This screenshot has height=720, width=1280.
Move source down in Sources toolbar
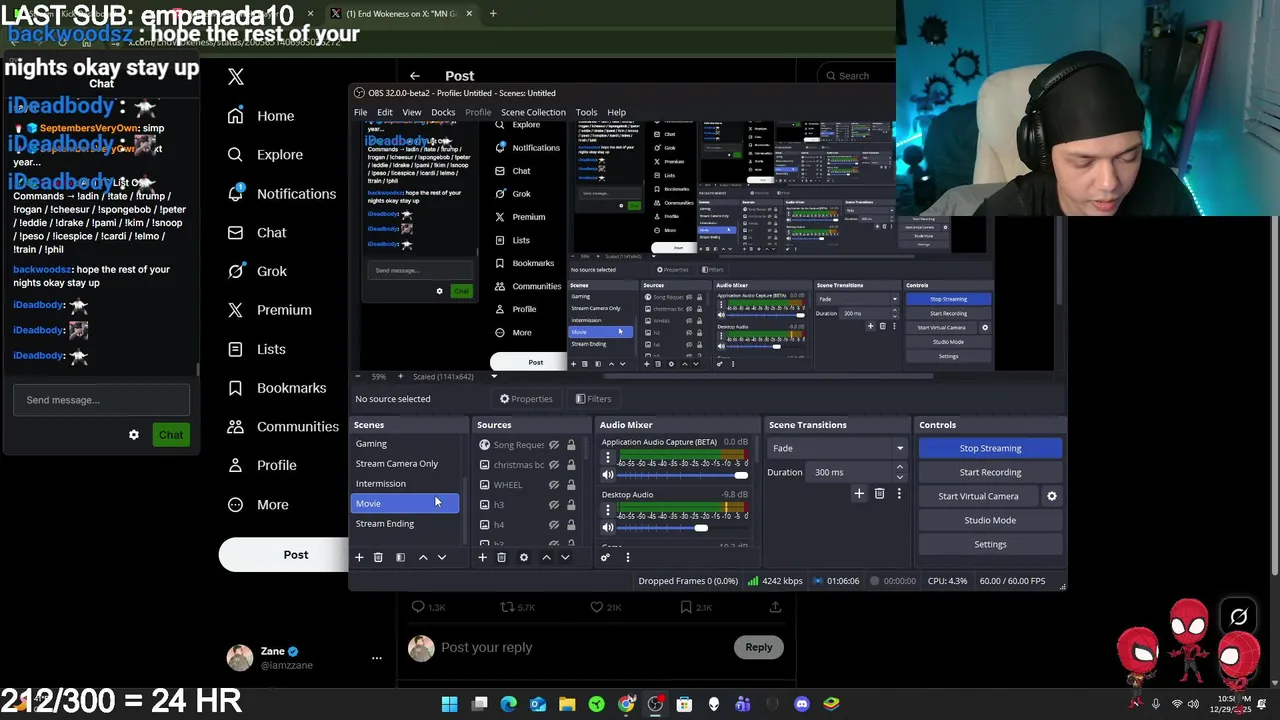point(565,557)
